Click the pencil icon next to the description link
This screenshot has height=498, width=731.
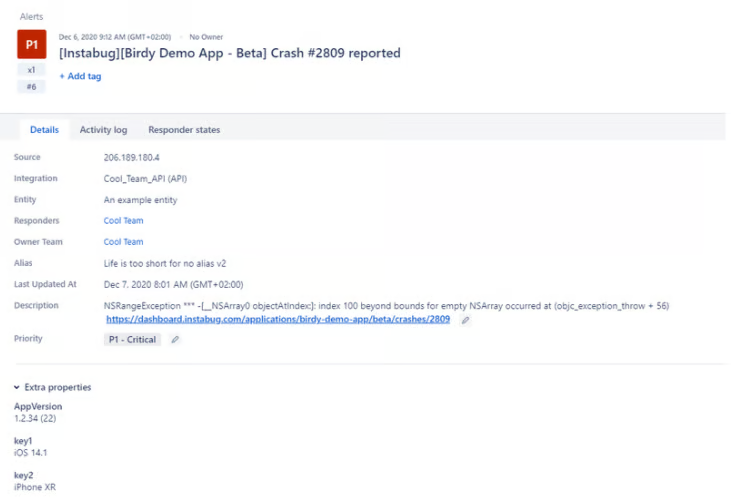tap(466, 320)
